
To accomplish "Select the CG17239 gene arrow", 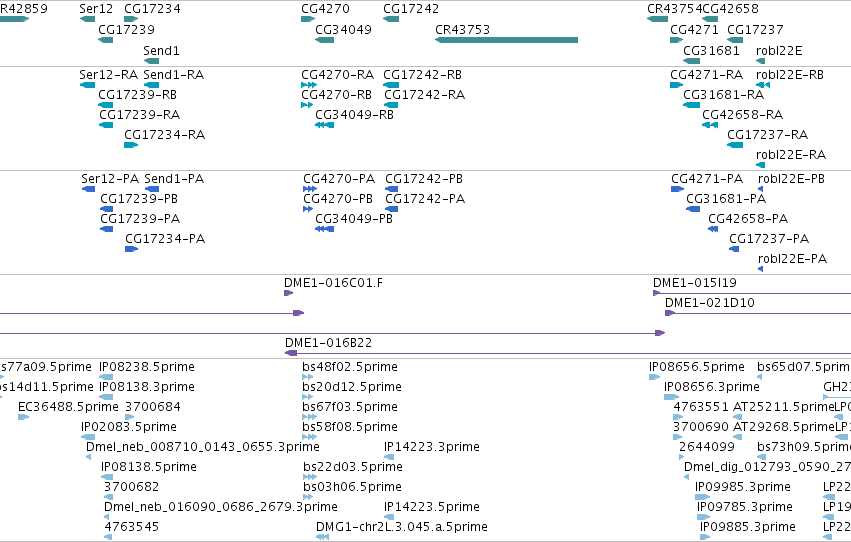I will click(x=105, y=40).
